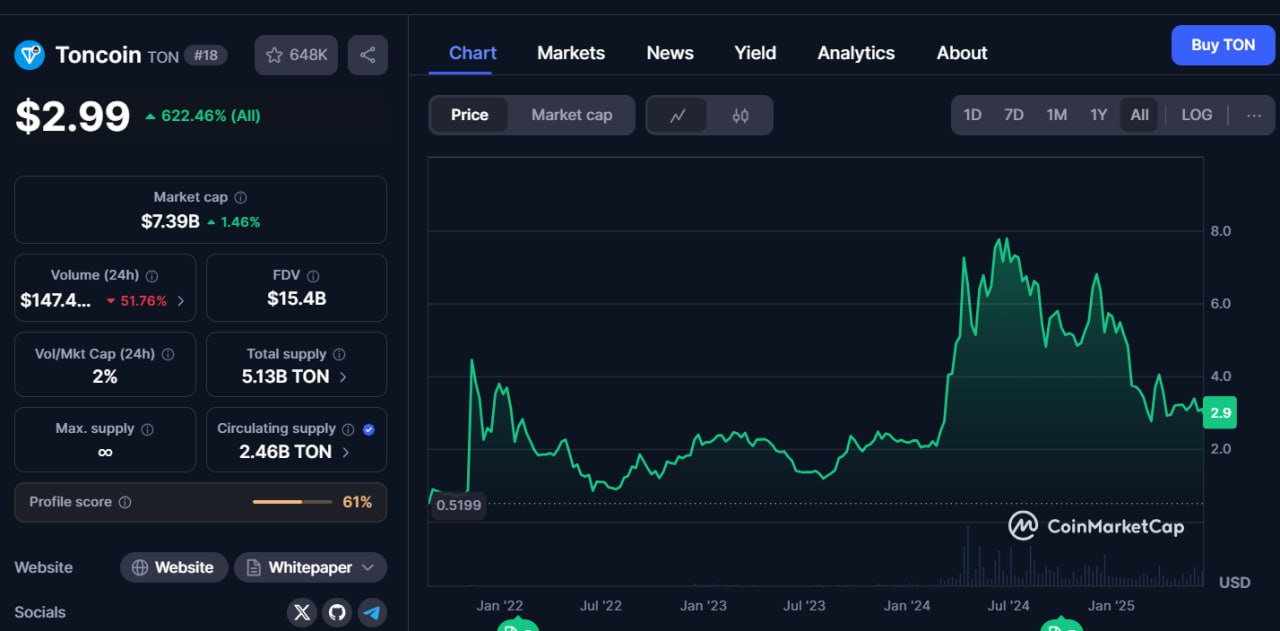Open the X (Twitter) social link
The height and width of the screenshot is (631, 1280).
302,612
